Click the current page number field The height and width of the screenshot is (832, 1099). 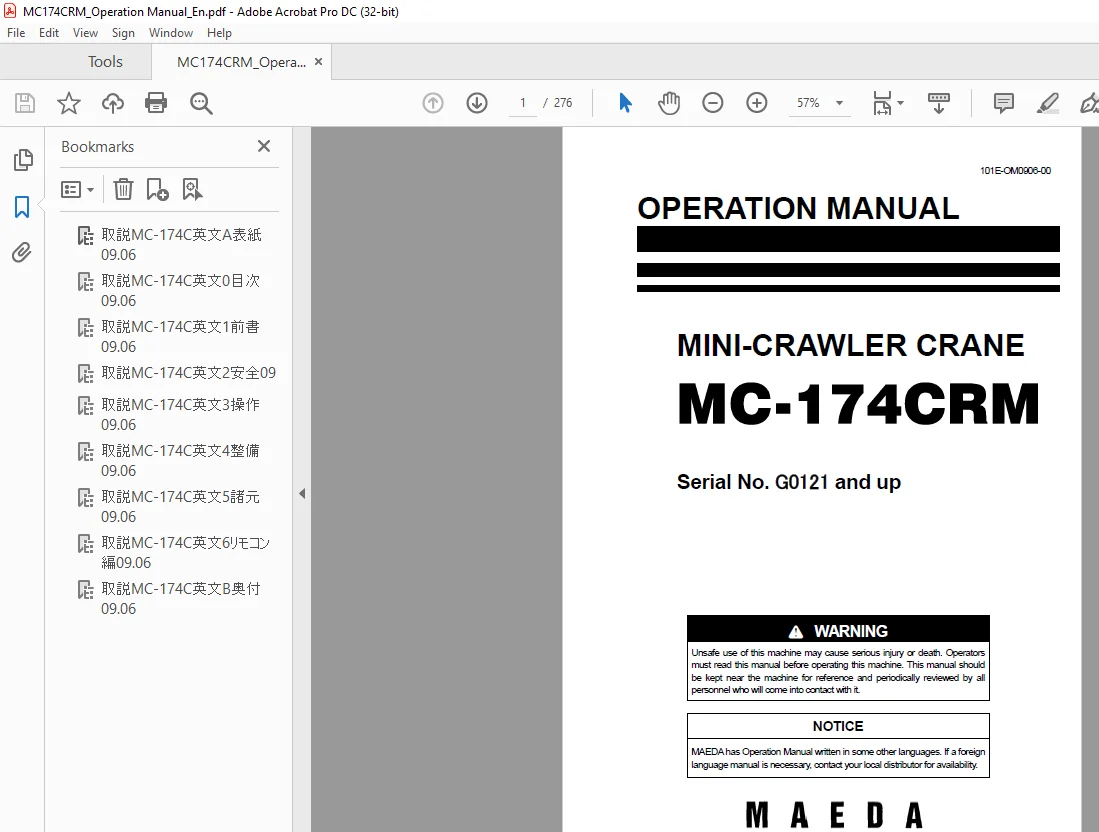pos(522,103)
